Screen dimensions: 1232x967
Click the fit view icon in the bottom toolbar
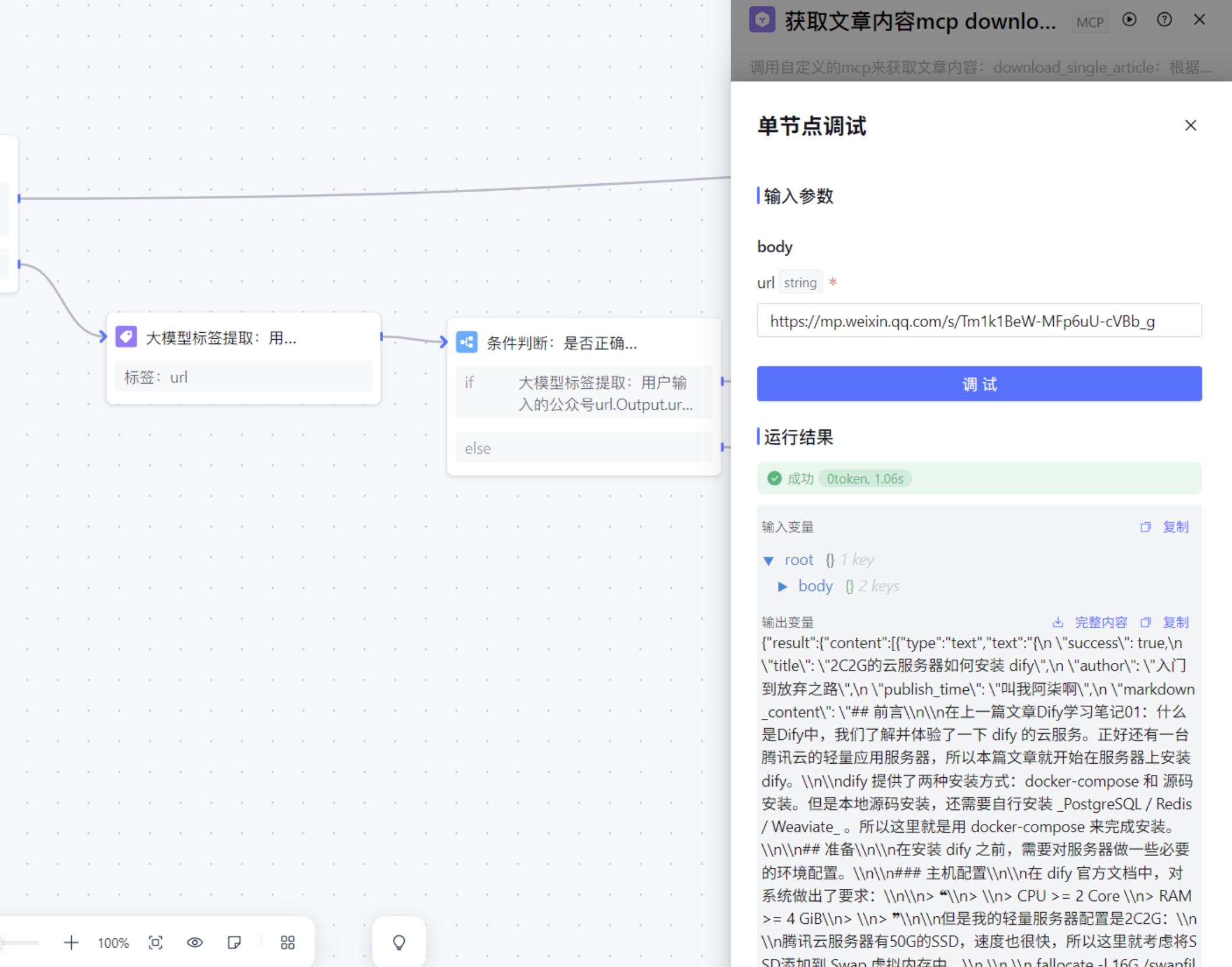click(x=155, y=942)
